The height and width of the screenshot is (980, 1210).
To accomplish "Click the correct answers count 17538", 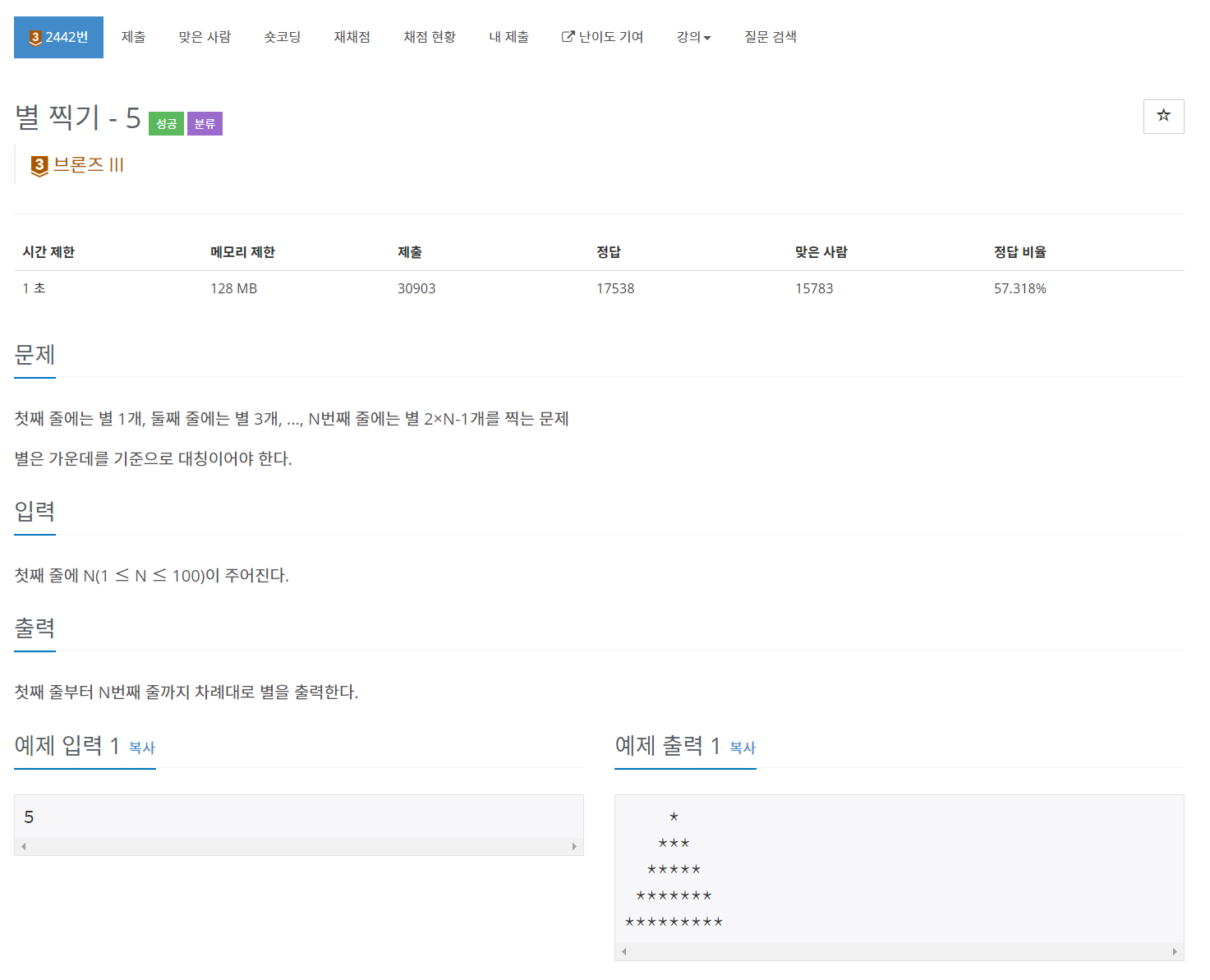I will (x=615, y=288).
